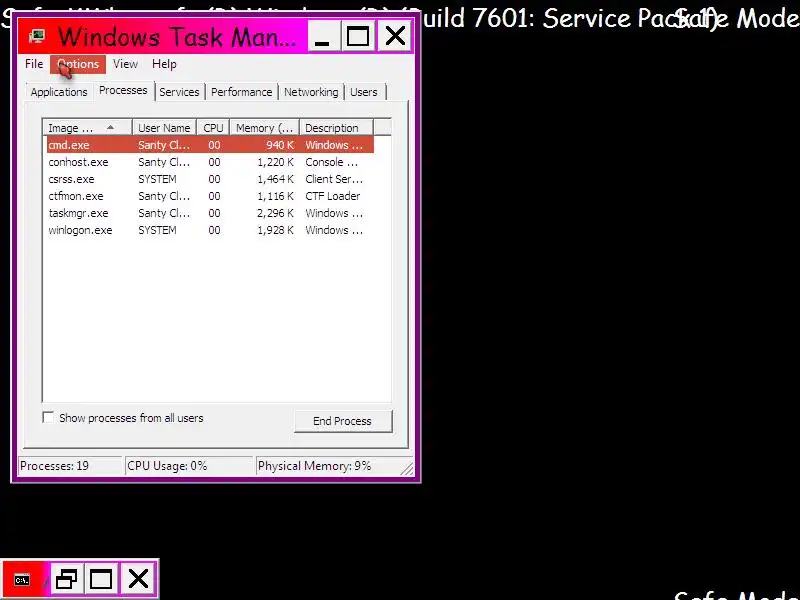This screenshot has height=600, width=800.
Task: Click the cmd icon in minimized window
Action: tap(22, 580)
